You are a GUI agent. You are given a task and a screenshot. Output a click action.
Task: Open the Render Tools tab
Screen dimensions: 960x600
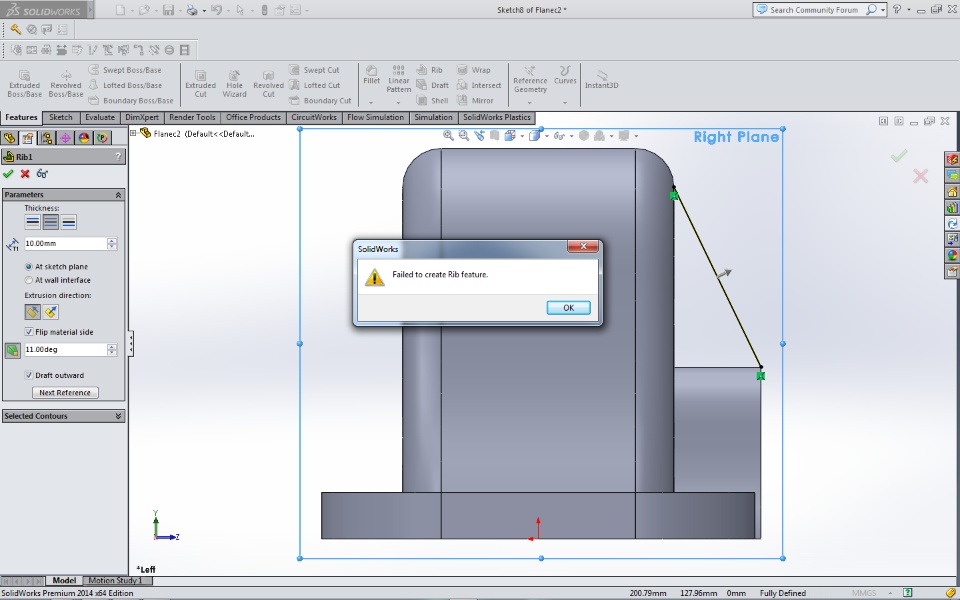192,118
